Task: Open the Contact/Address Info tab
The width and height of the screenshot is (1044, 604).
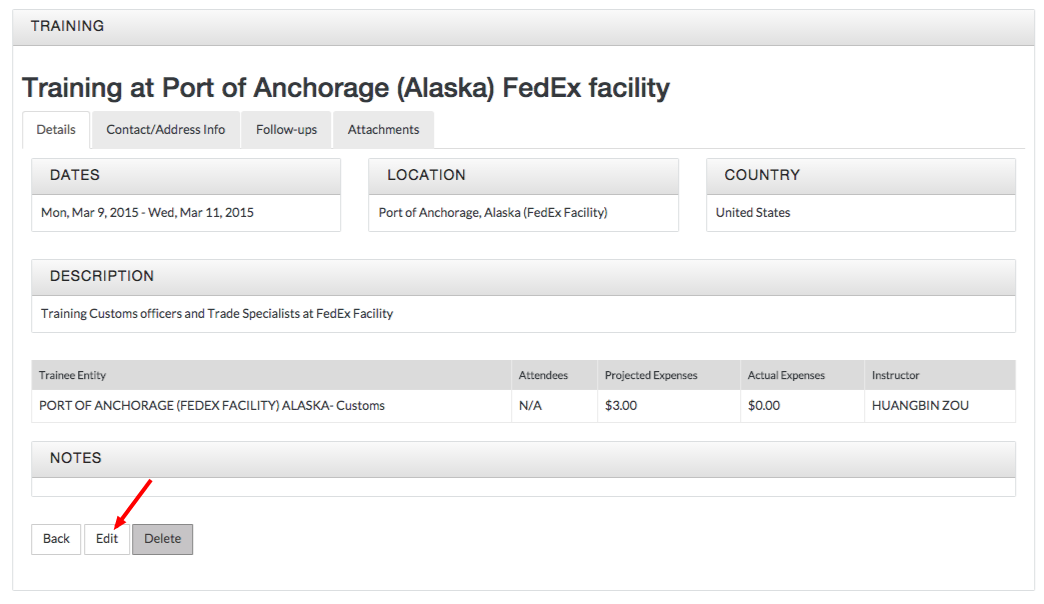Action: pyautogui.click(x=166, y=130)
